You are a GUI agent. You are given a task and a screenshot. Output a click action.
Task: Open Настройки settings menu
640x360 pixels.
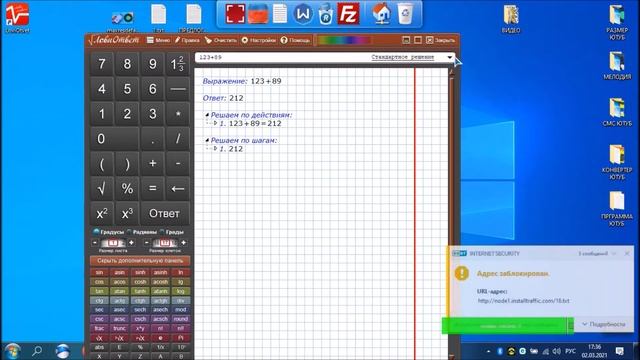(x=259, y=40)
